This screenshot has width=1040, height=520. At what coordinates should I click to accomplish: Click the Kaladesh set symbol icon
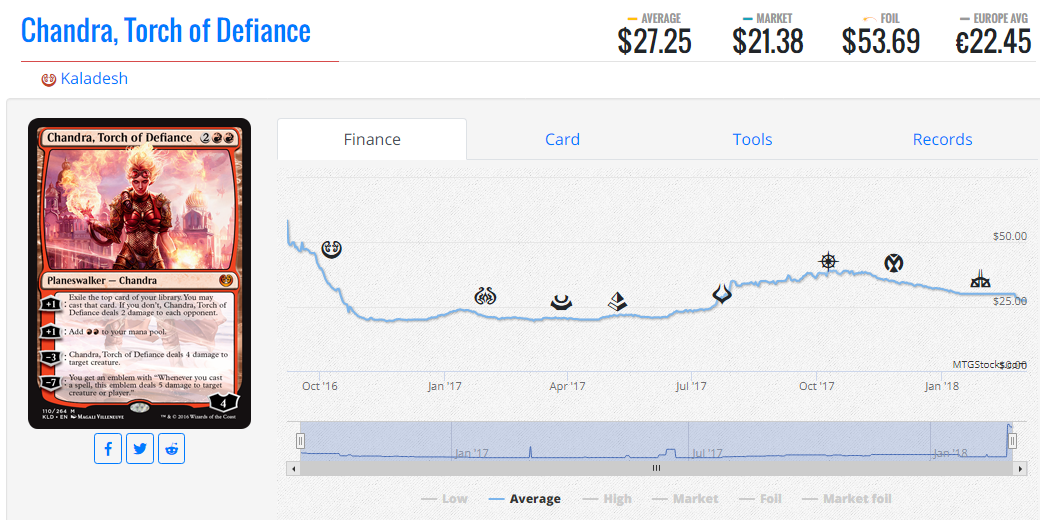48,80
